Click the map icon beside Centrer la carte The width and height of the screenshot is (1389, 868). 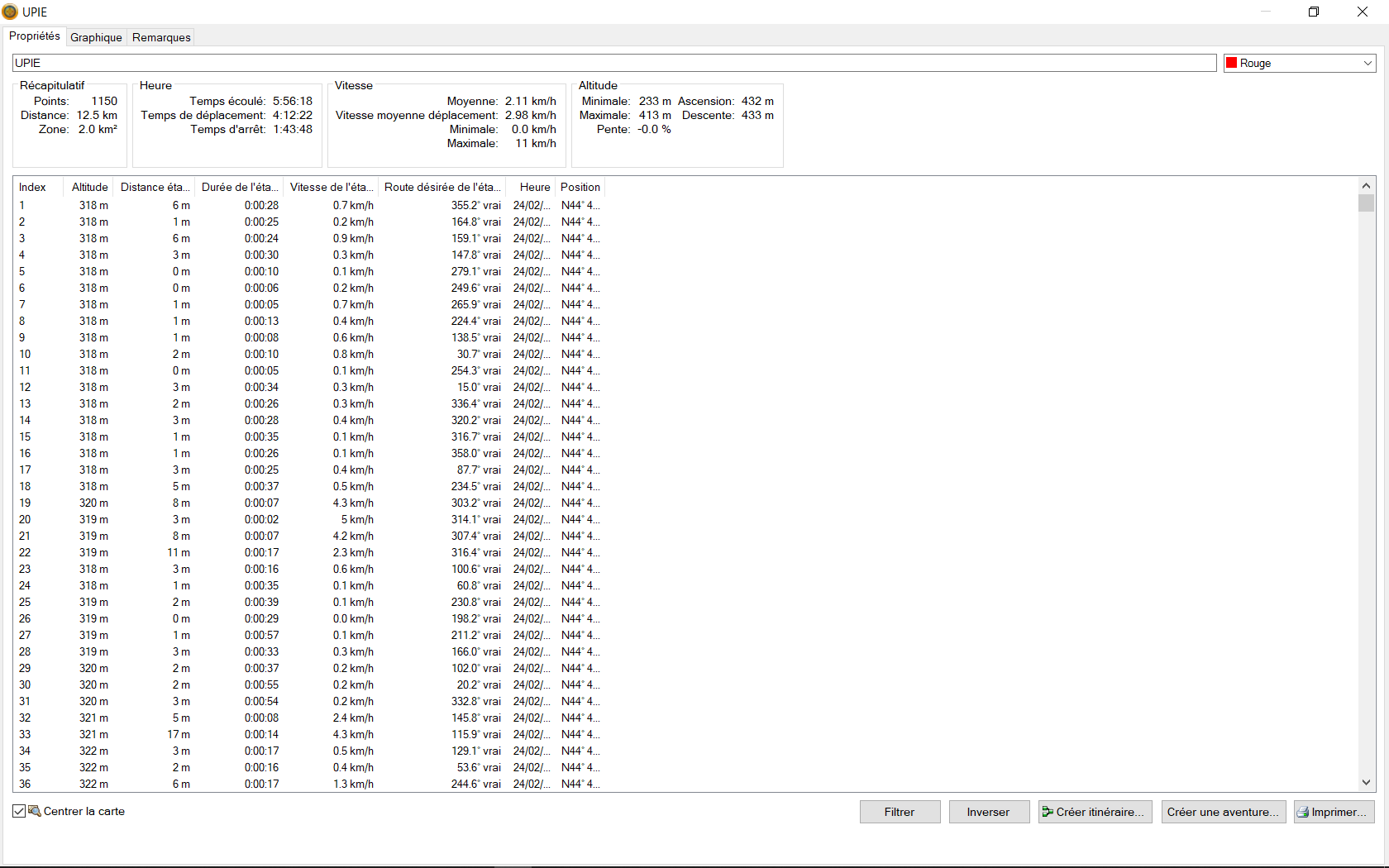pos(35,811)
